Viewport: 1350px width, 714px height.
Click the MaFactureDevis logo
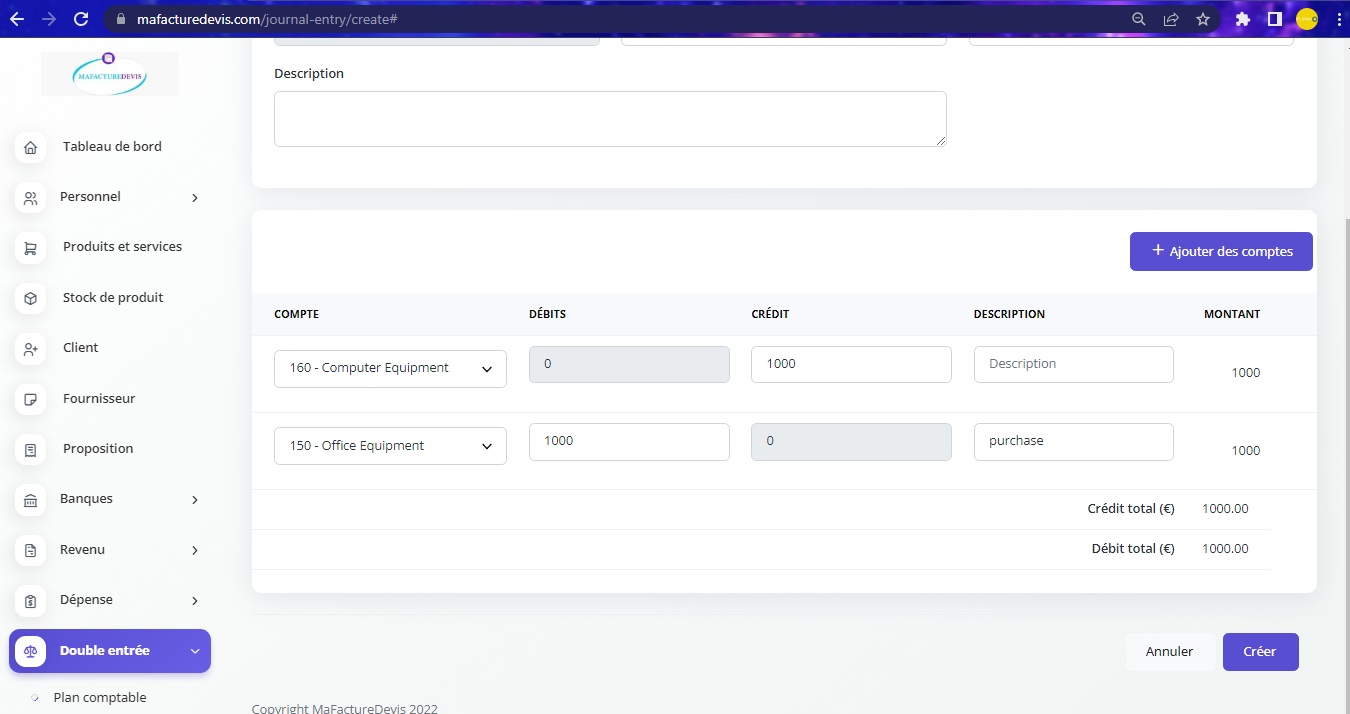109,74
